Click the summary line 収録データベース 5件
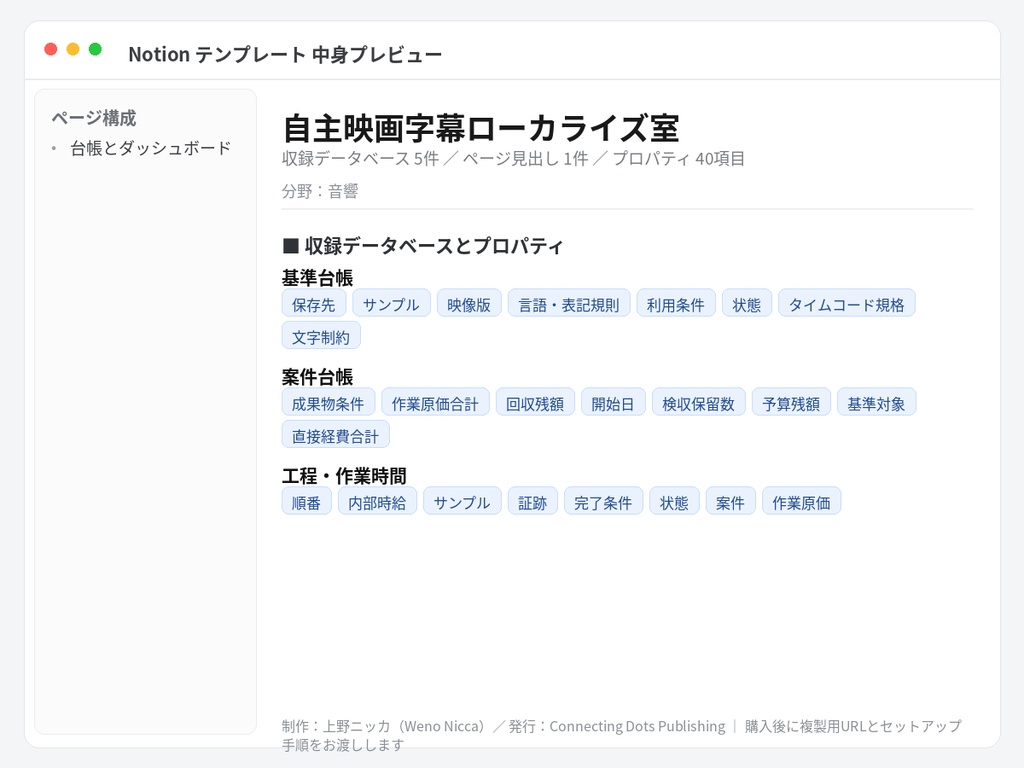Image resolution: width=1024 pixels, height=768 pixels. (x=360, y=159)
